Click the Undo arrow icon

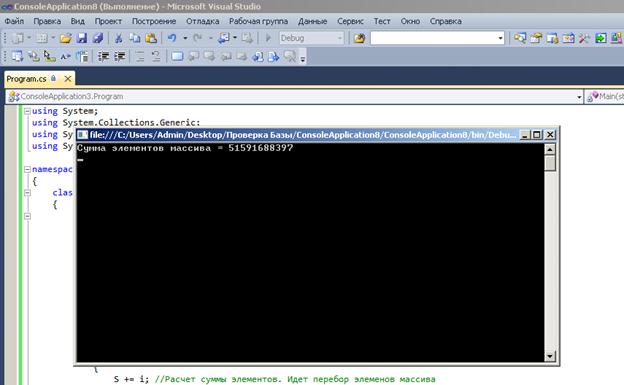pos(172,38)
